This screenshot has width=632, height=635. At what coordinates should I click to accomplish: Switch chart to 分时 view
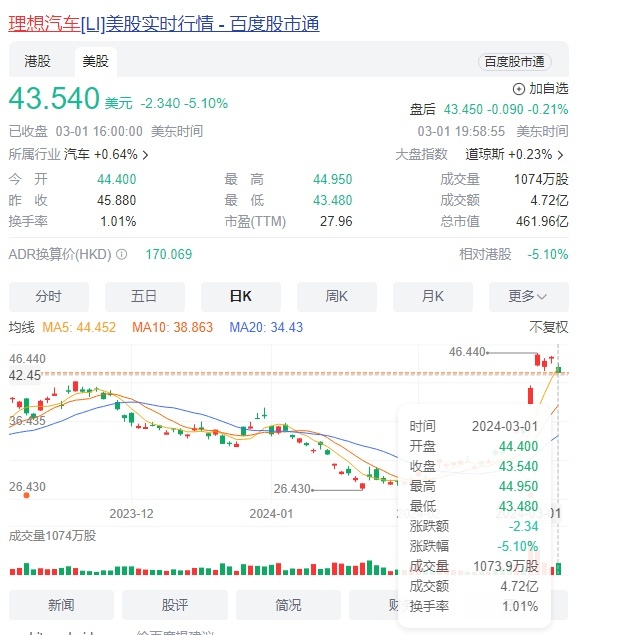pyautogui.click(x=49, y=296)
